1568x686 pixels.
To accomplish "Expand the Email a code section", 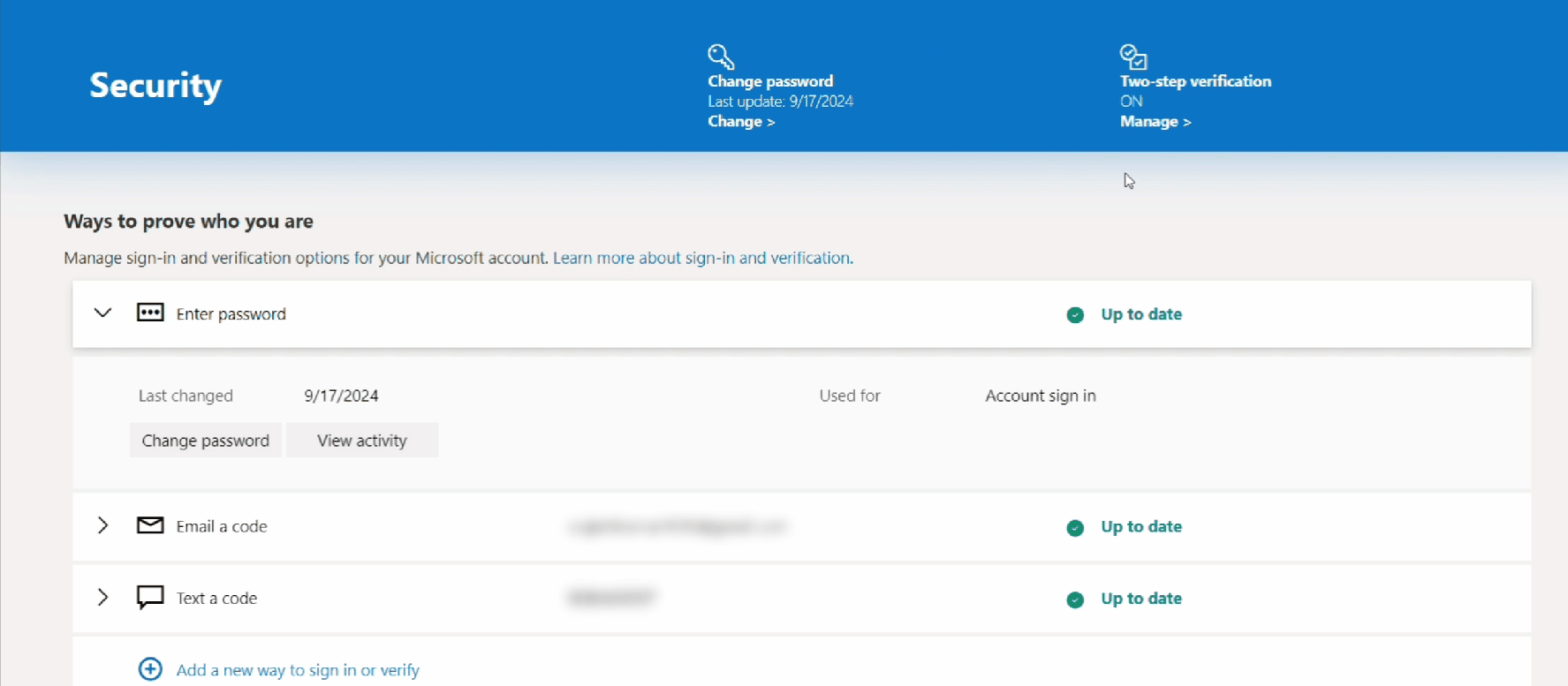I will 103,525.
